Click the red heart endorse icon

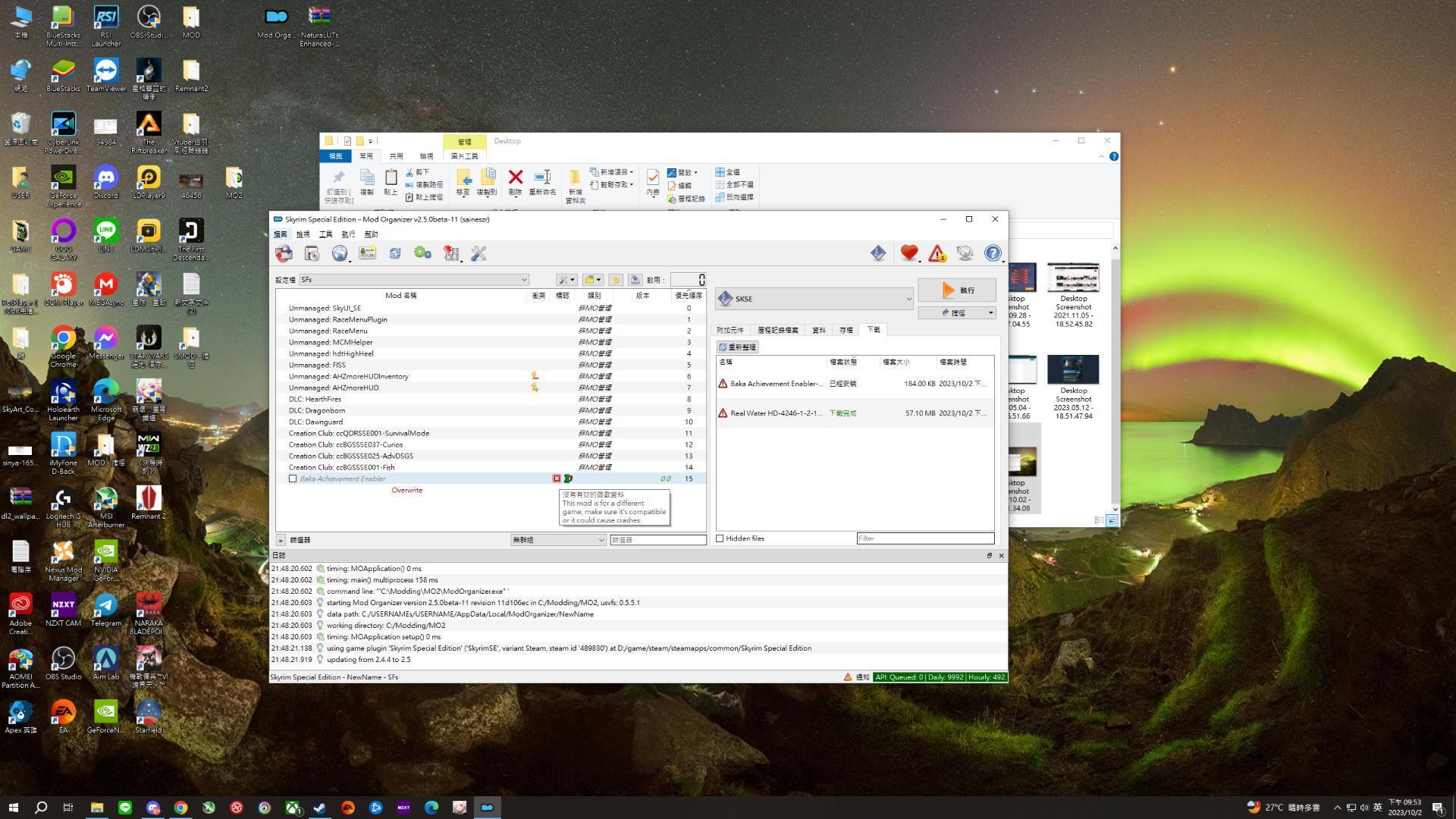tap(909, 253)
